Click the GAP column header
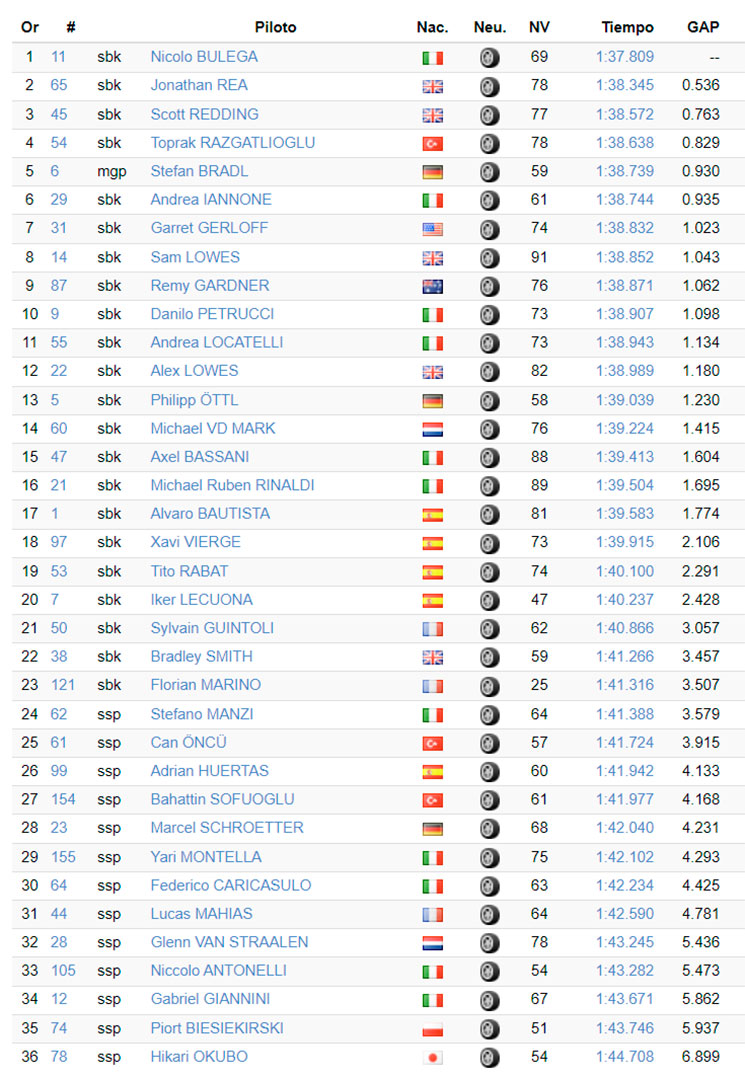Viewport: 745px width, 1079px height. click(x=703, y=28)
